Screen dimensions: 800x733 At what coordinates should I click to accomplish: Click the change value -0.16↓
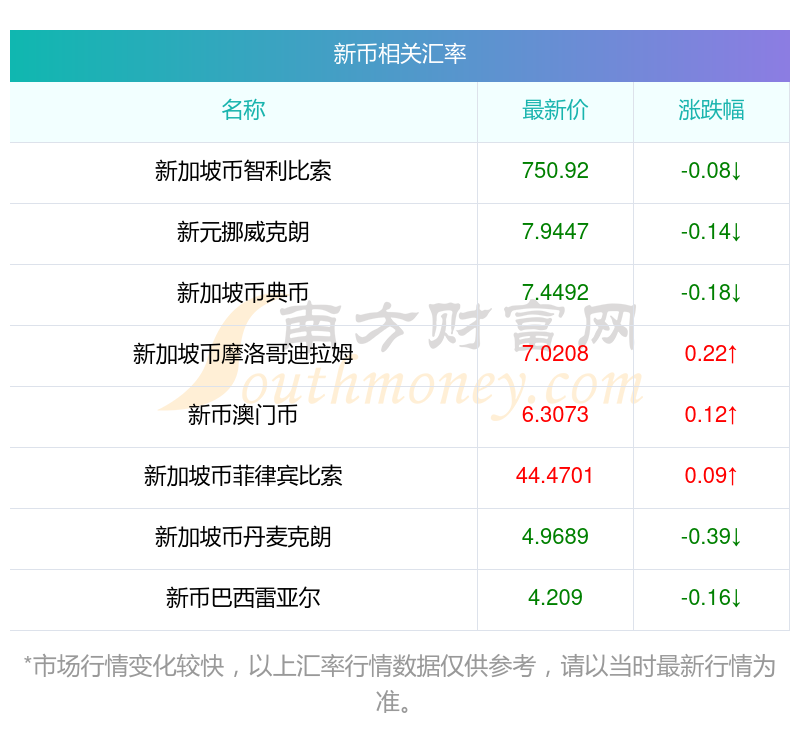[711, 597]
